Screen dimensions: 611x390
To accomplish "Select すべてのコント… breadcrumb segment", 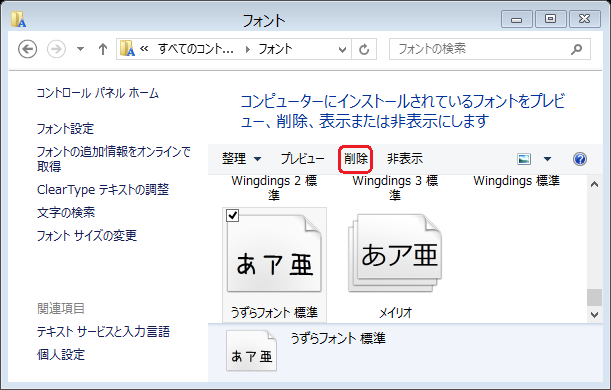I will tap(196, 49).
